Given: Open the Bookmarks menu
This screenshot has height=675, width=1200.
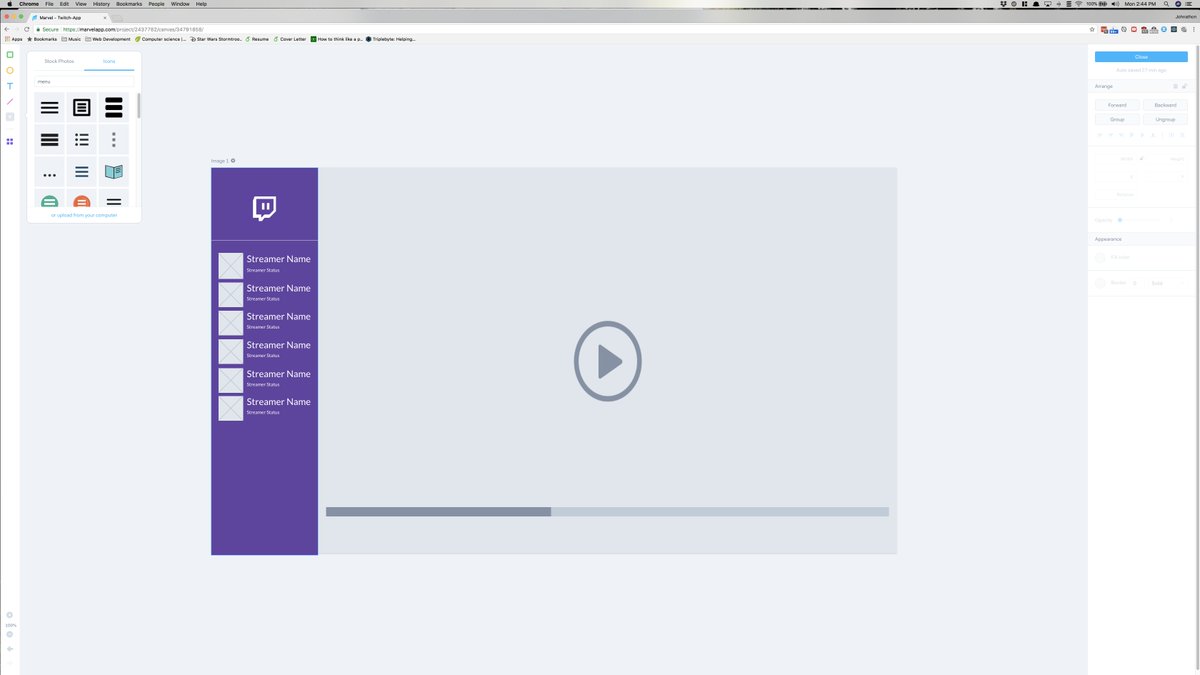Looking at the screenshot, I should [x=129, y=4].
